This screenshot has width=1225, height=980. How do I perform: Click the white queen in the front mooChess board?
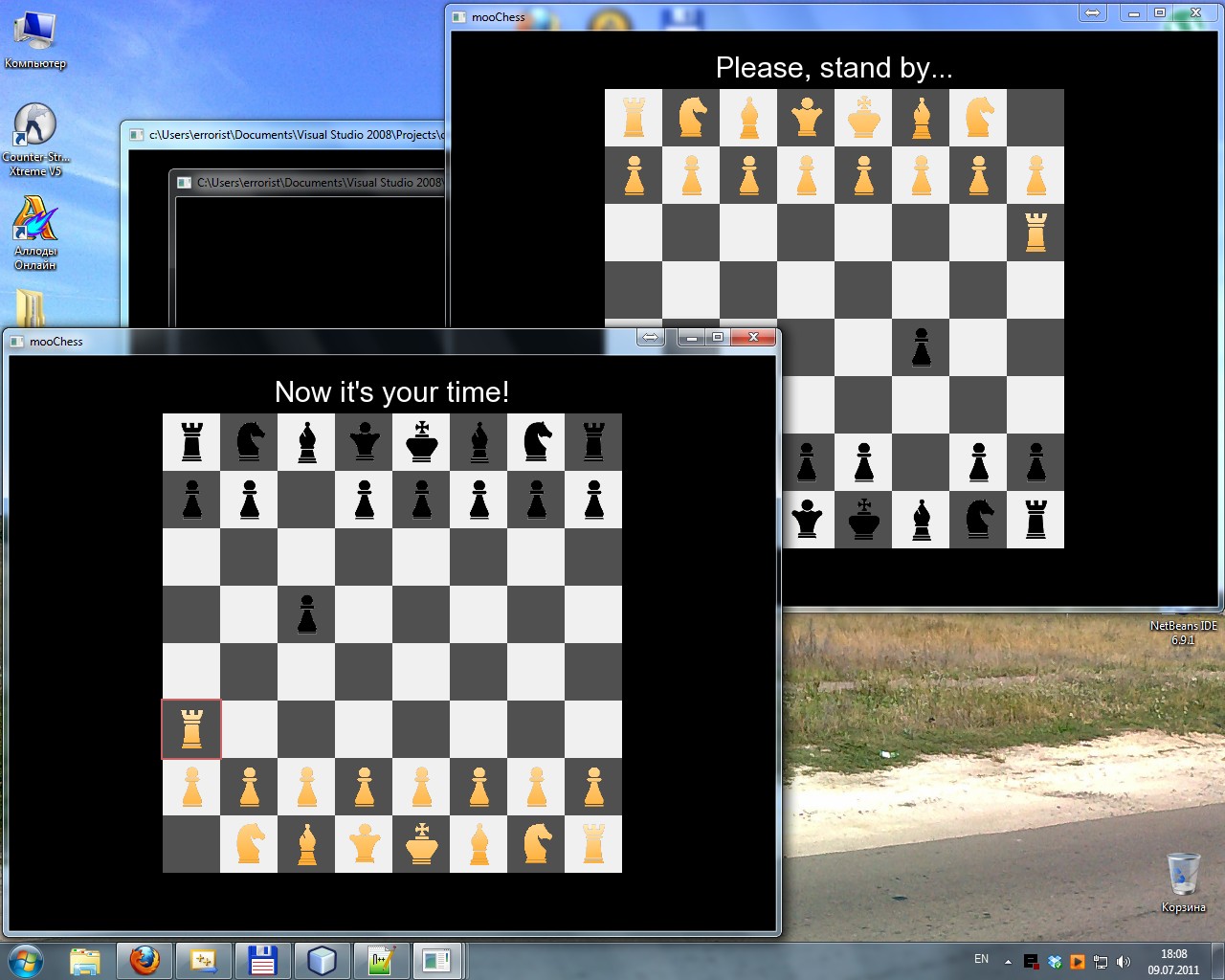364,844
